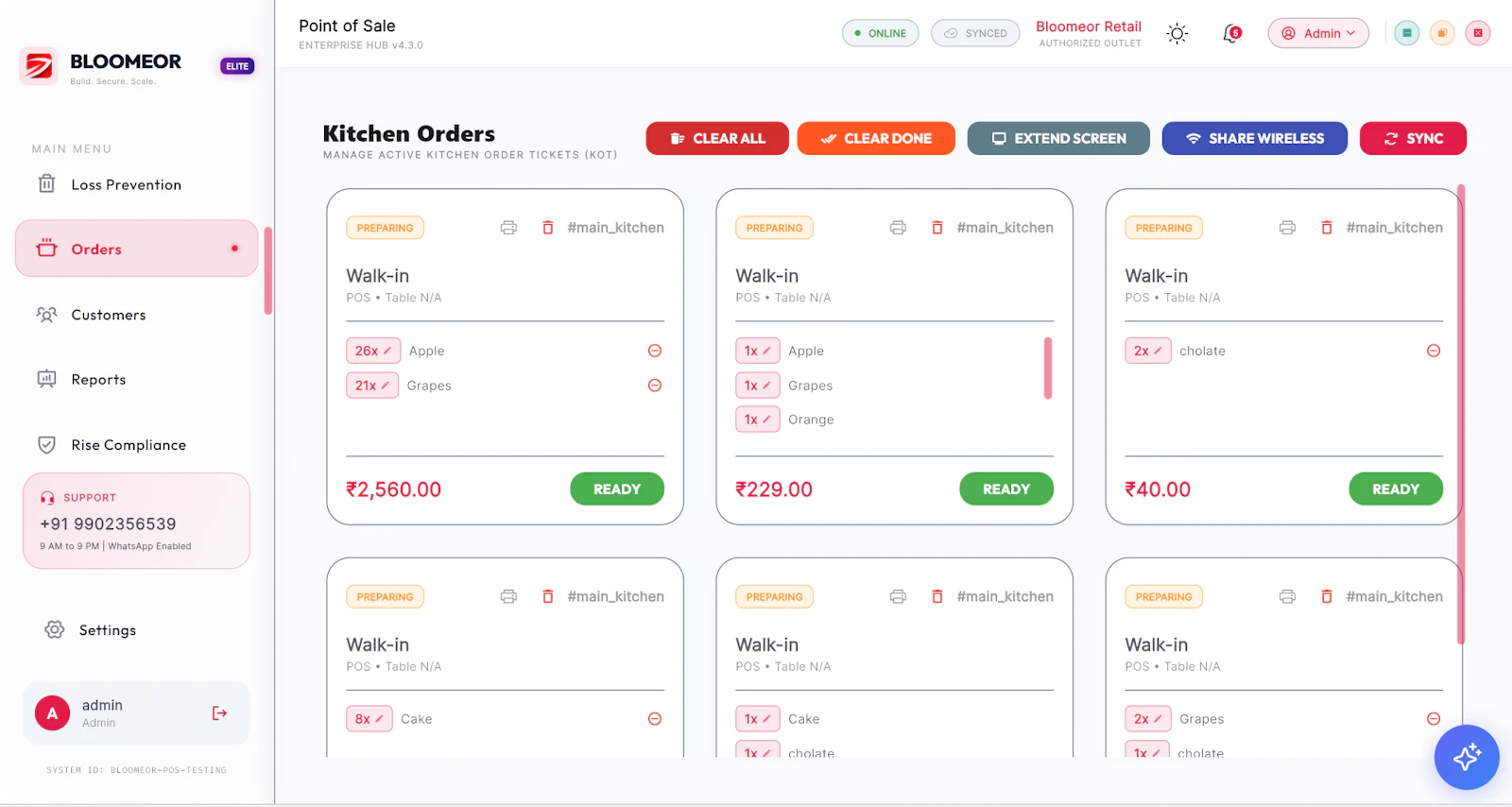Open Settings from the sidebar
Image resolution: width=1512 pixels, height=807 pixels.
(136, 630)
